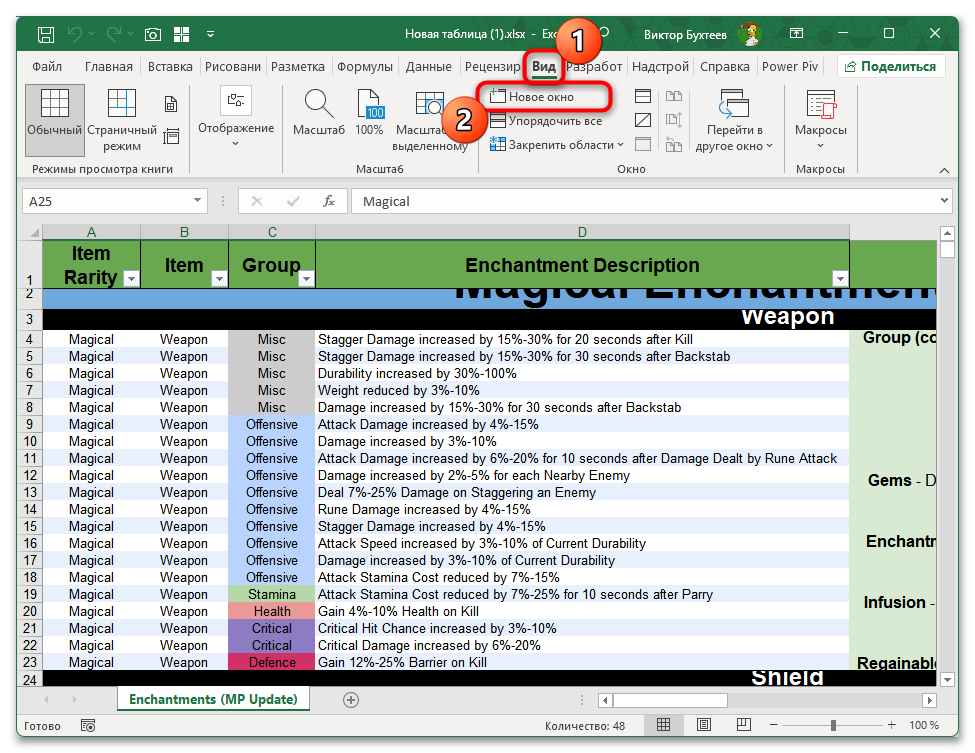Click the Split window icon
Image resolution: width=975 pixels, height=753 pixels.
click(643, 96)
